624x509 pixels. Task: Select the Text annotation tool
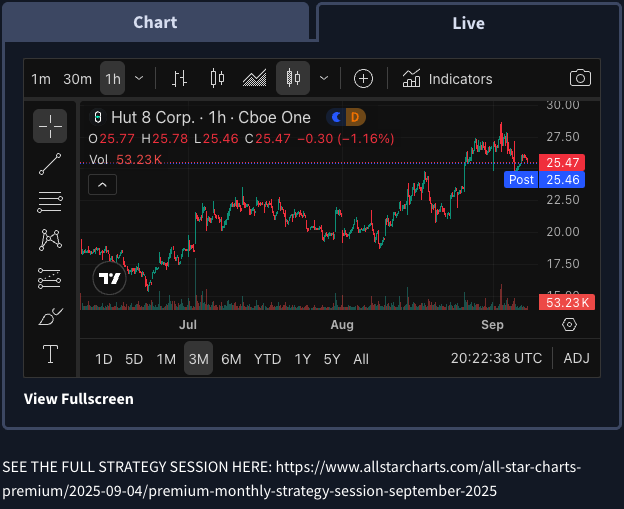click(50, 354)
